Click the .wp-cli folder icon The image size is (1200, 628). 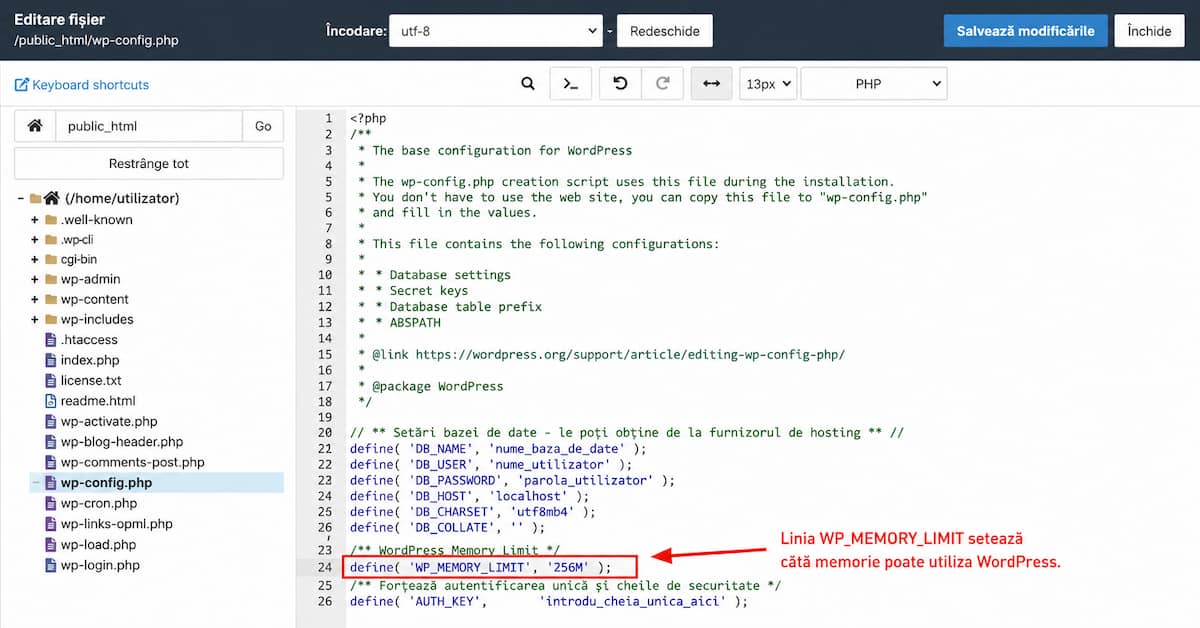[x=50, y=240]
